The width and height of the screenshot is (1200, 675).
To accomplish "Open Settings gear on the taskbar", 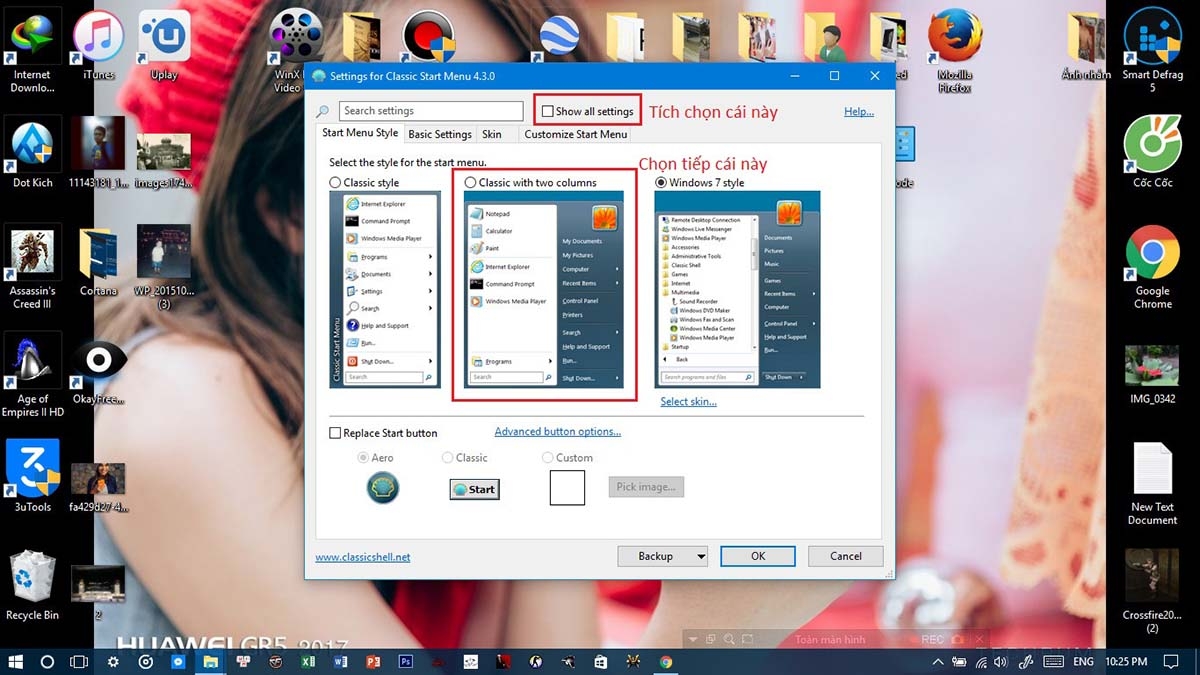I will click(113, 662).
